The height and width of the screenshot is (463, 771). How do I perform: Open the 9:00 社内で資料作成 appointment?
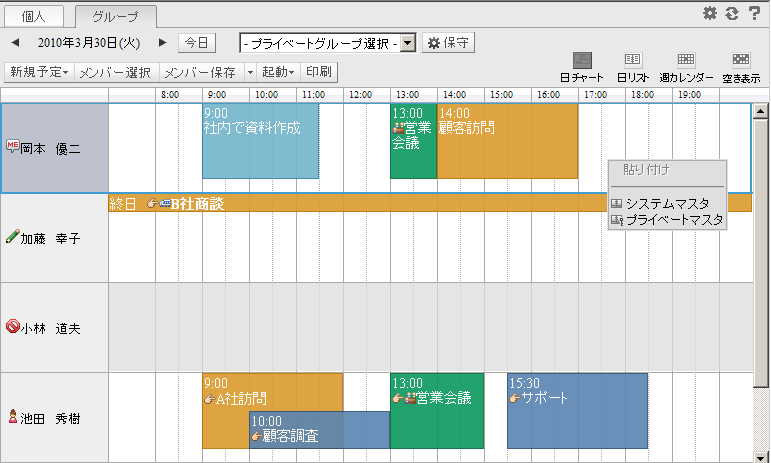260,140
